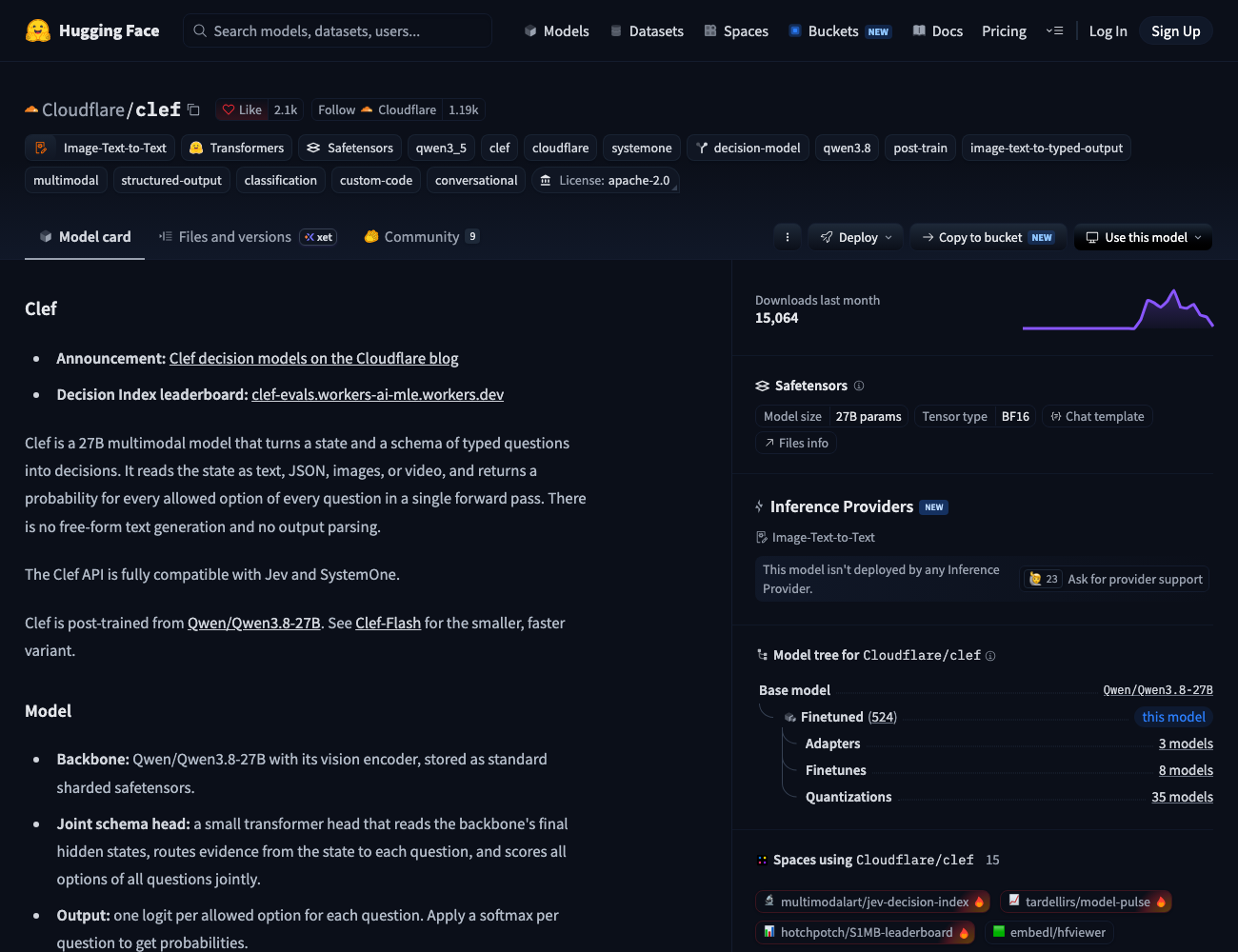
Task: Open the Cloudflare blog announcement link
Action: (313, 358)
